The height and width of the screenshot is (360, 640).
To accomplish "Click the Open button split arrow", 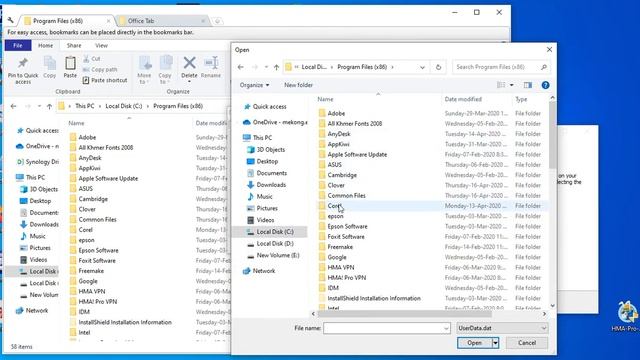I will [496, 343].
